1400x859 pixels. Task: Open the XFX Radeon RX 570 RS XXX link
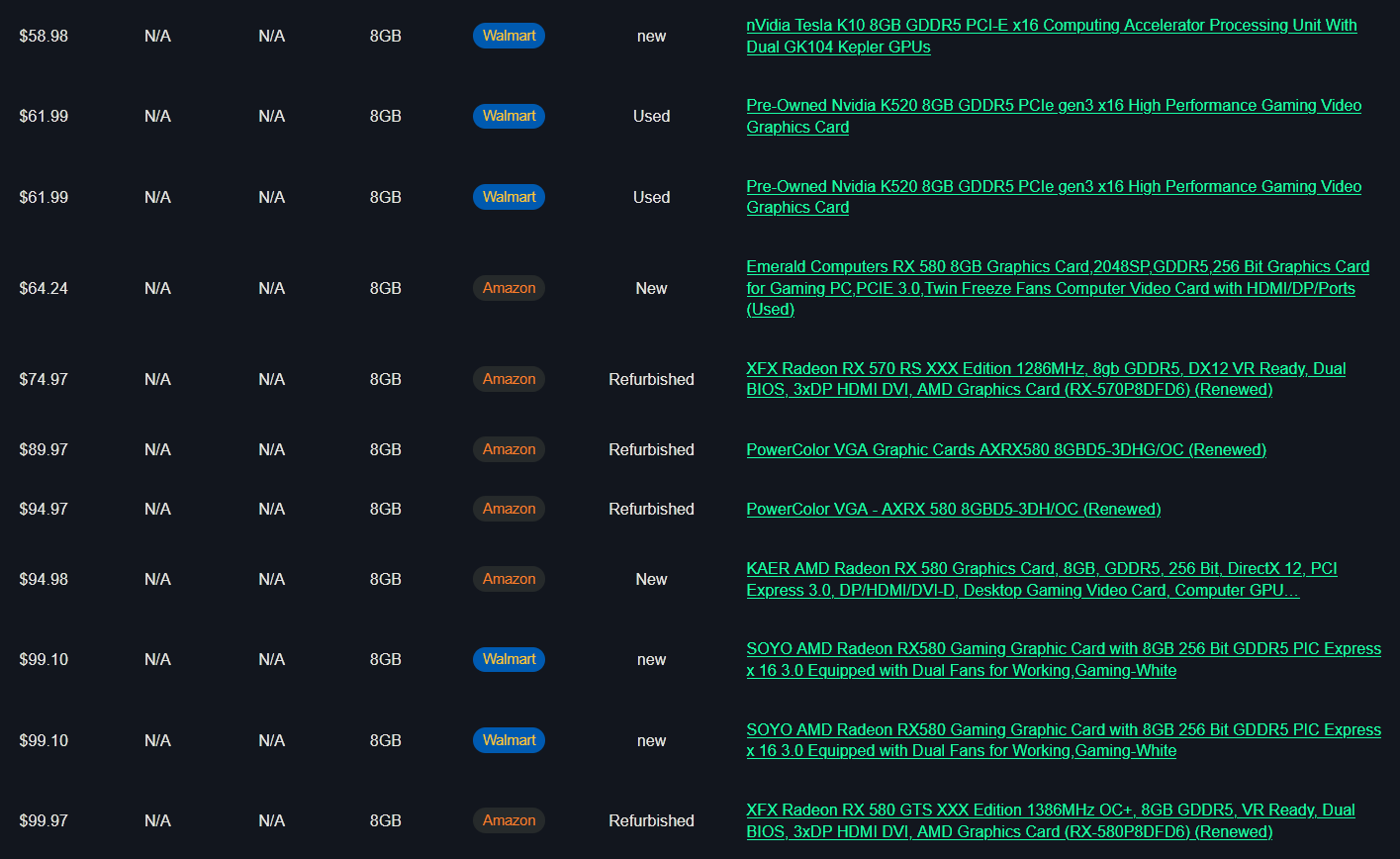pyautogui.click(x=1046, y=379)
